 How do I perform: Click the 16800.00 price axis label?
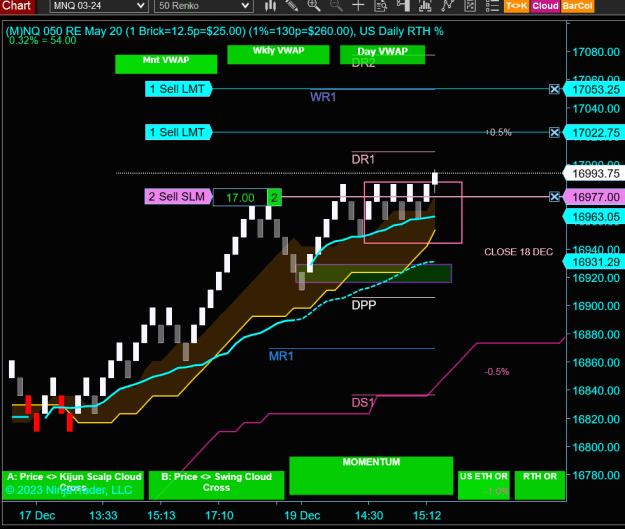click(x=596, y=447)
